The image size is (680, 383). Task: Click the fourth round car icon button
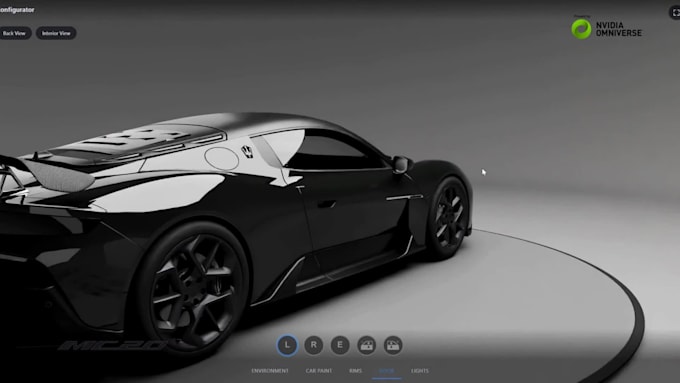(366, 345)
